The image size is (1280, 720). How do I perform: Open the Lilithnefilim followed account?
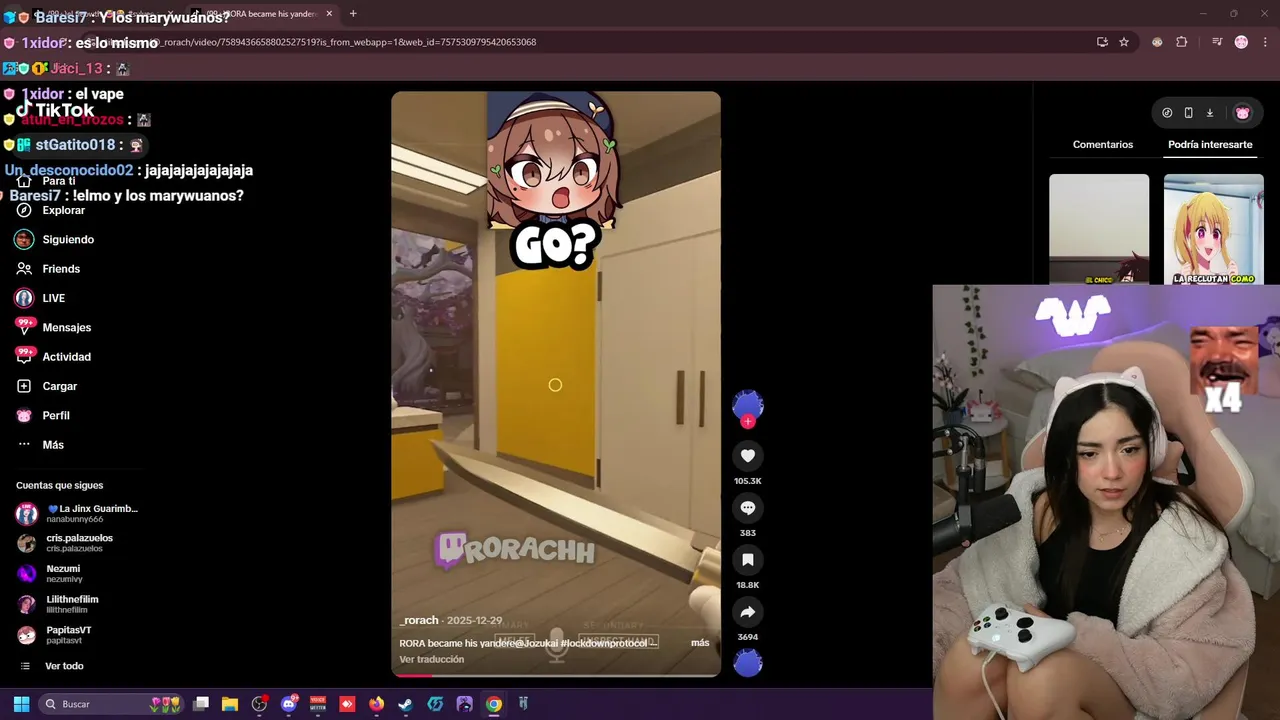(58, 604)
